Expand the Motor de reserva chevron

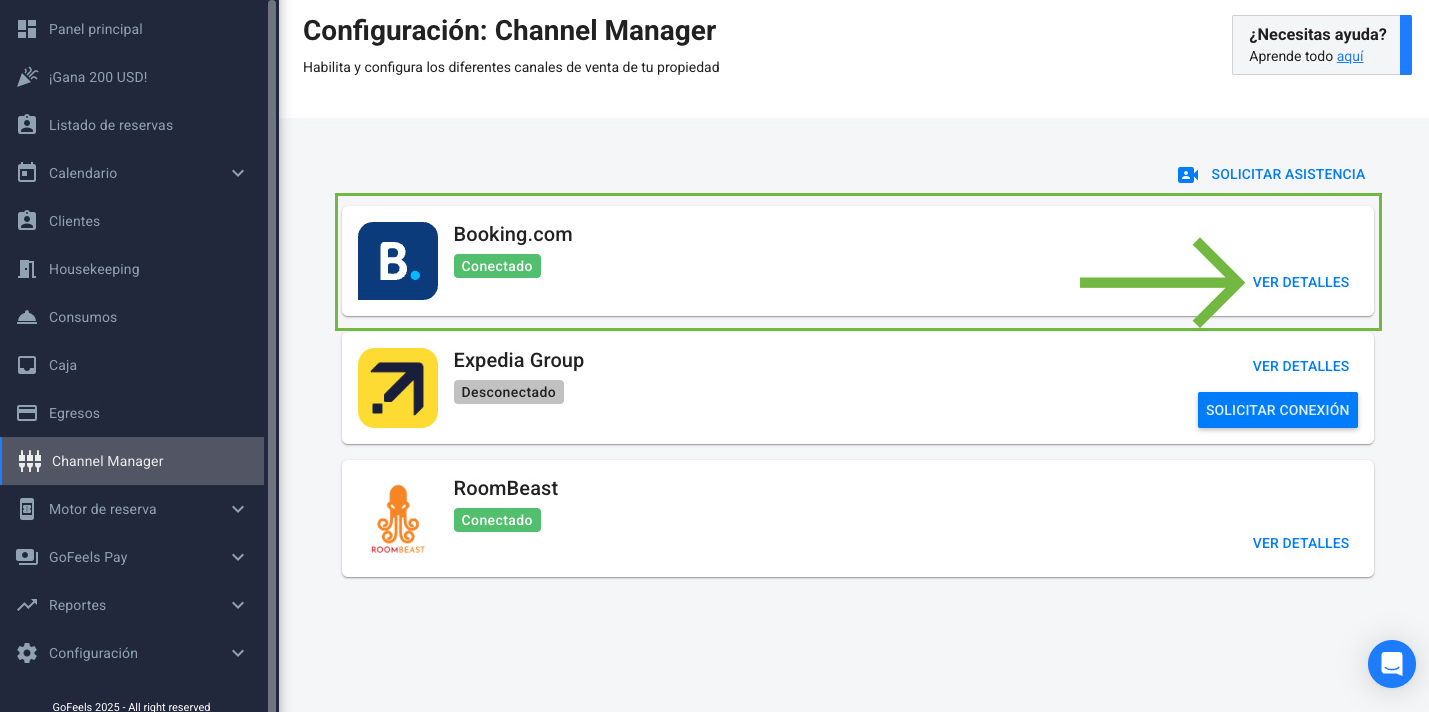coord(238,509)
